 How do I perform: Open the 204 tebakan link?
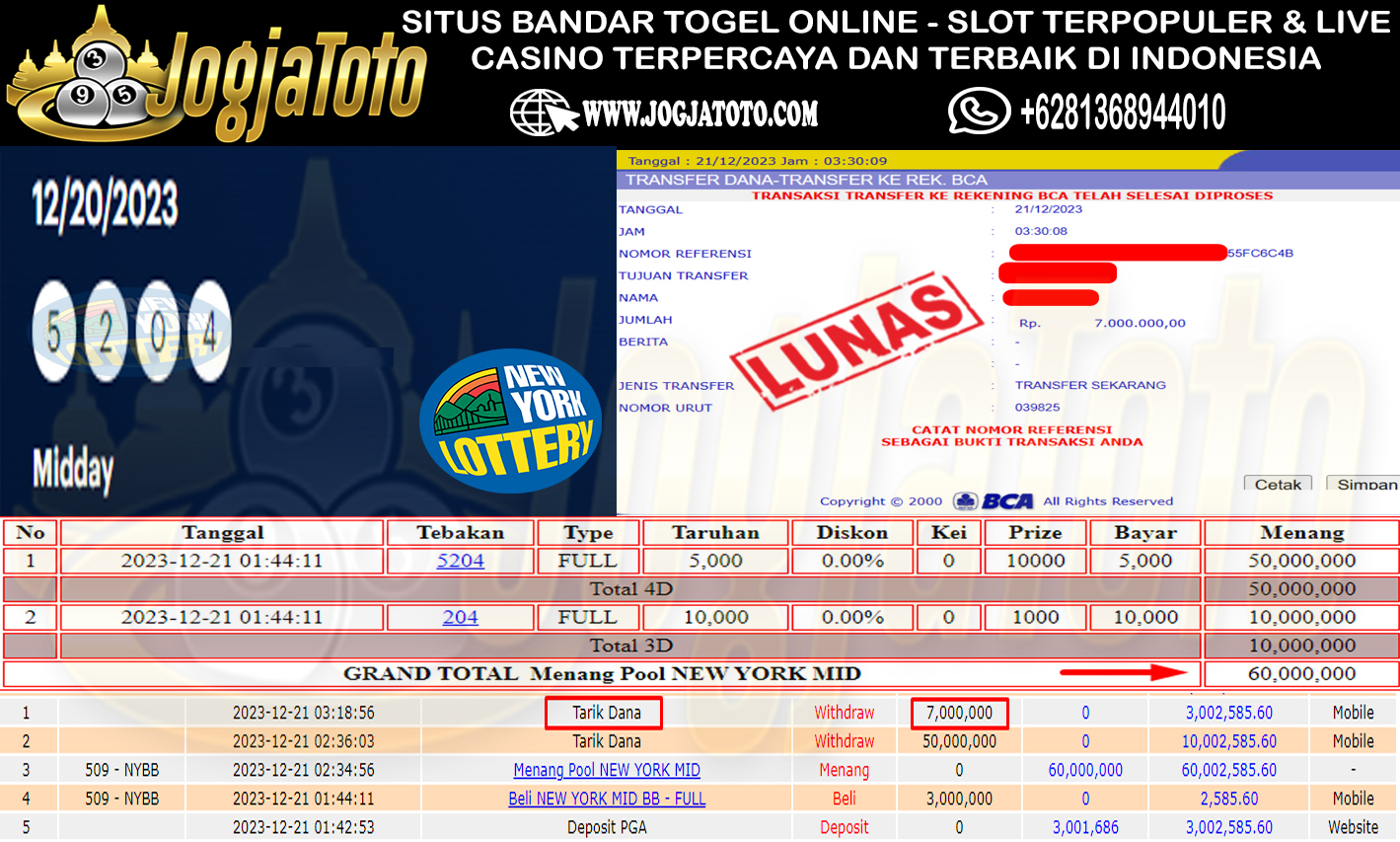[x=461, y=617]
